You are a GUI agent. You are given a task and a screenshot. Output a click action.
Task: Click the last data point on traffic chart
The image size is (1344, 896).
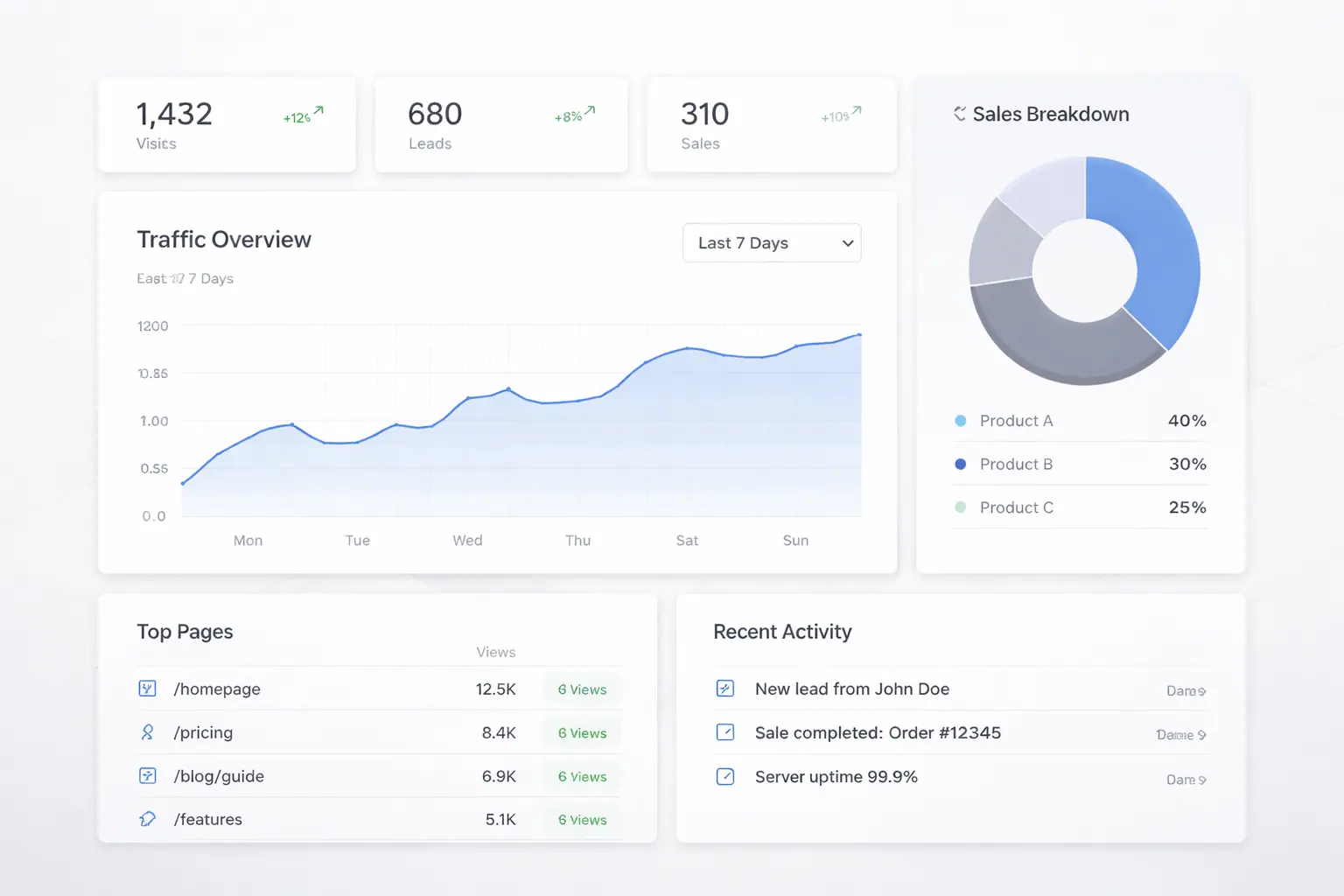pyautogui.click(x=859, y=334)
